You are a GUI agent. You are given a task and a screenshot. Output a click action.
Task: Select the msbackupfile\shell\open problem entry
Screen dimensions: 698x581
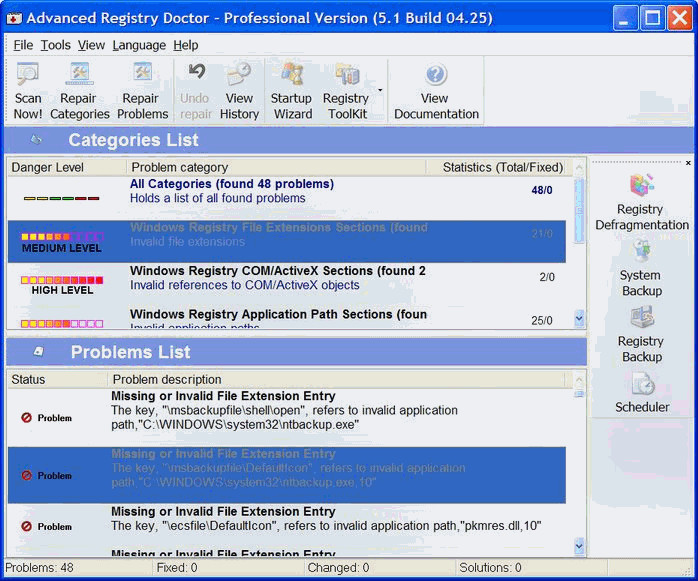coord(287,418)
